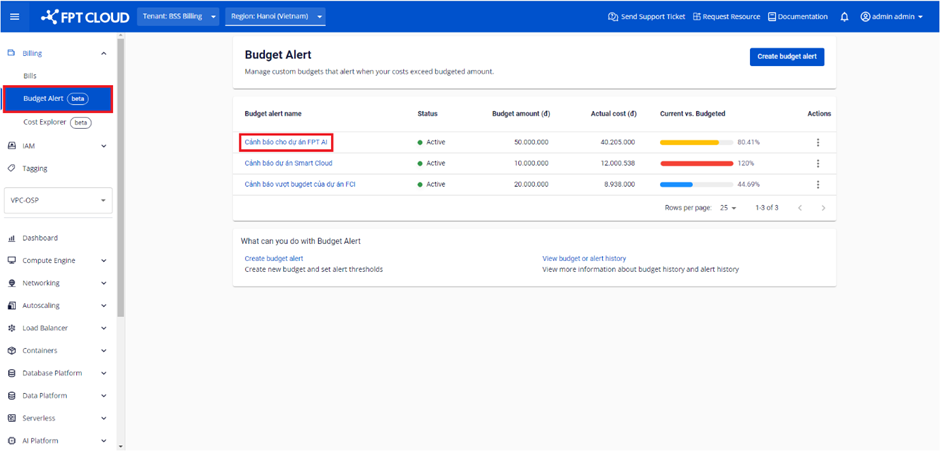Select Cost Explorer in sidebar
The image size is (940, 451).
pyautogui.click(x=45, y=122)
